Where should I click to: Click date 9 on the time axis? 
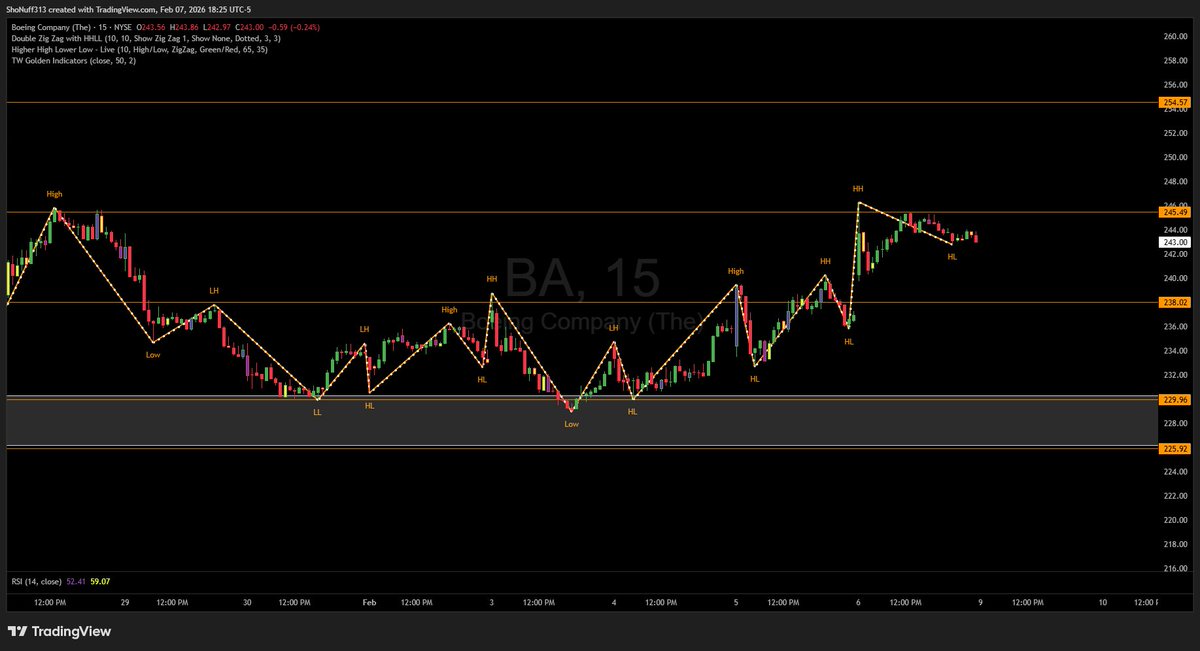(980, 603)
